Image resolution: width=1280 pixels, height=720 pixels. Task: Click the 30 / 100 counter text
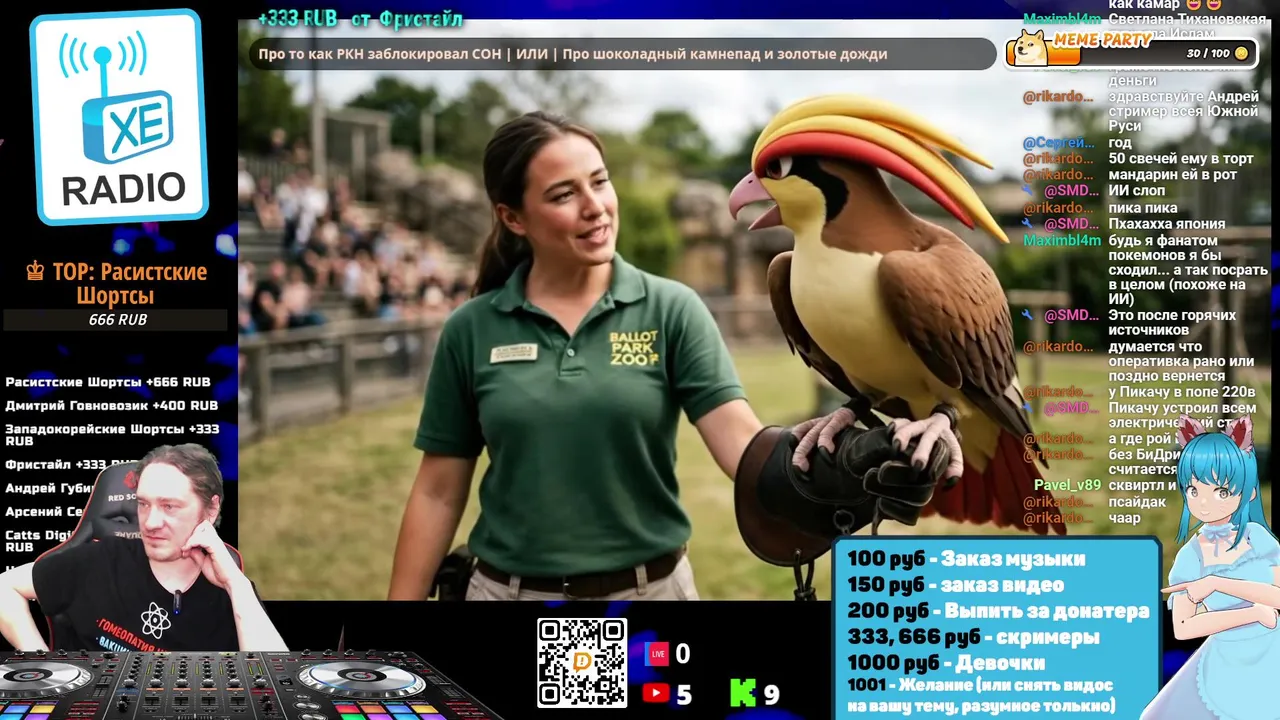coord(1207,53)
